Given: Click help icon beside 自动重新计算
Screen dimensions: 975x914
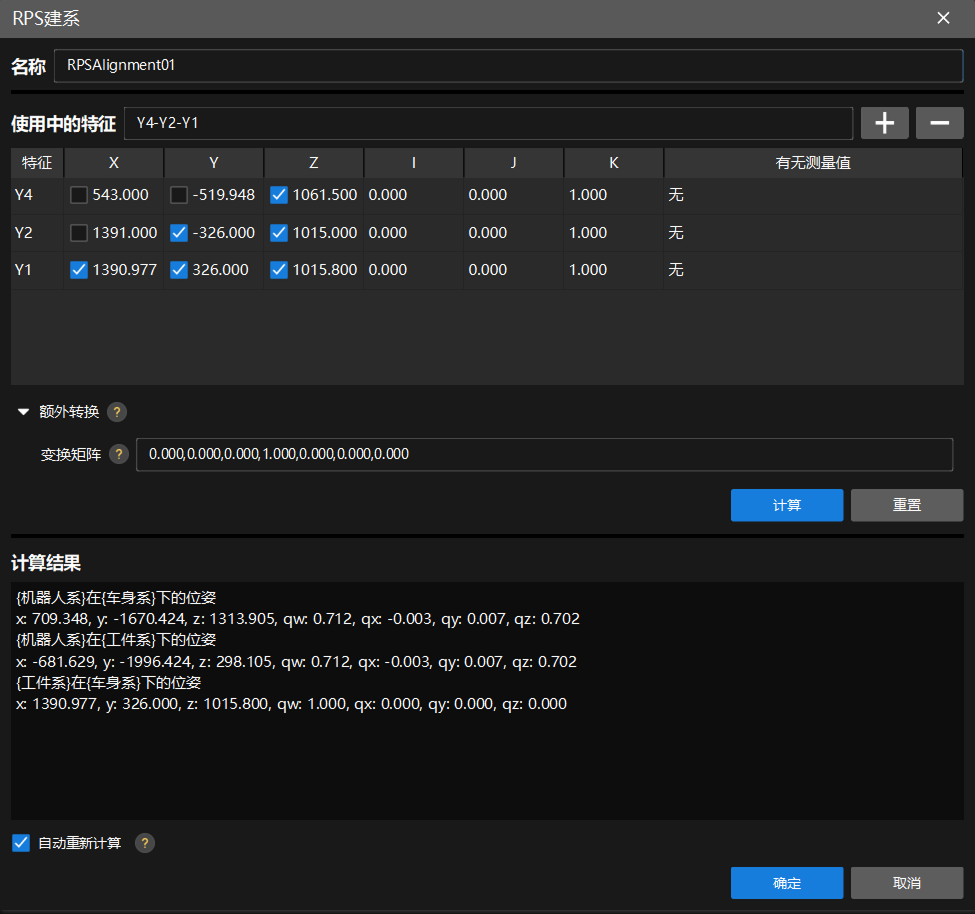Looking at the screenshot, I should (x=145, y=843).
